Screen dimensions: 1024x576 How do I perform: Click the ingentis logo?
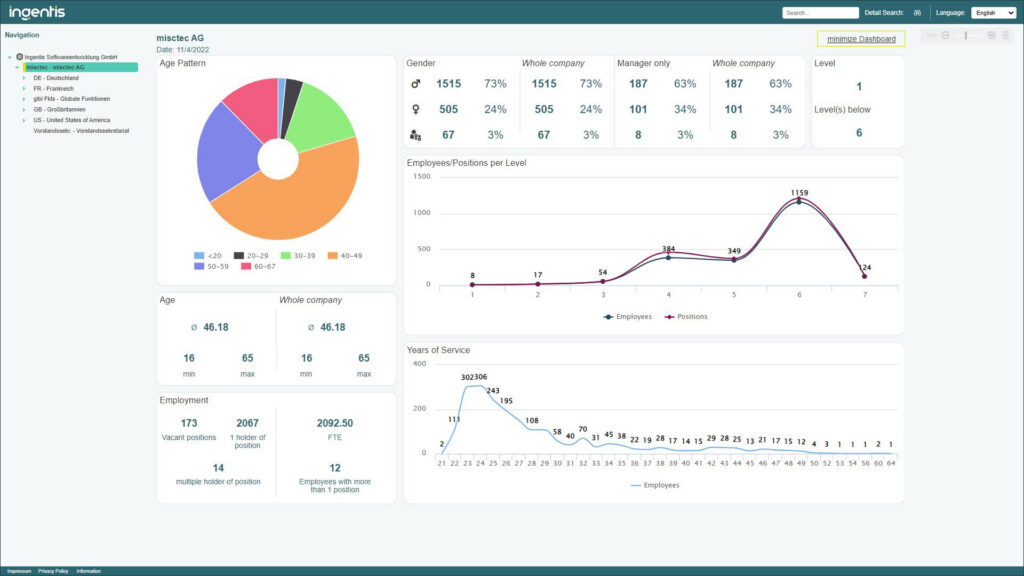[x=35, y=12]
